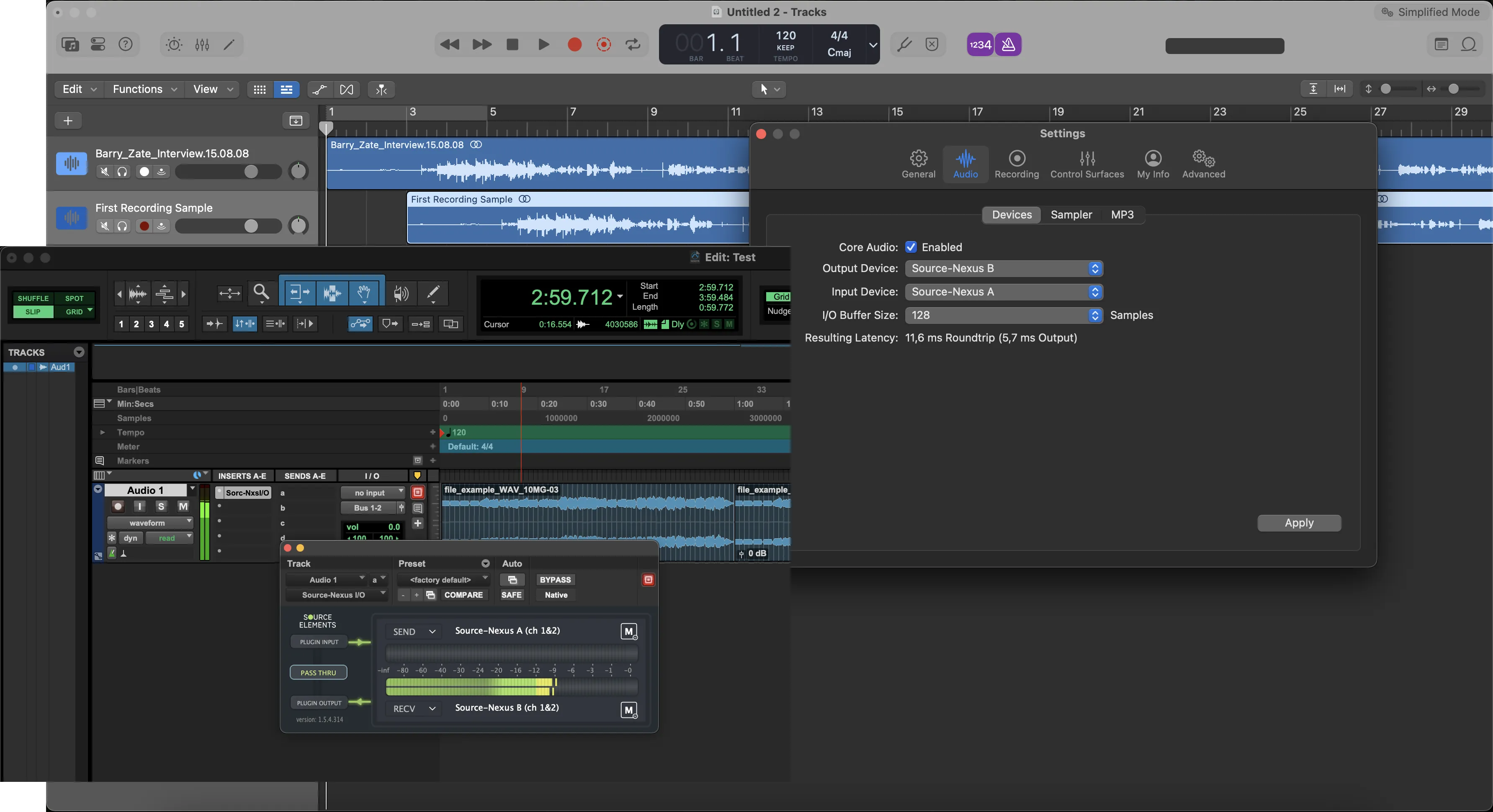
Task: Open the TRACKS list dropdown arrow
Action: (79, 352)
